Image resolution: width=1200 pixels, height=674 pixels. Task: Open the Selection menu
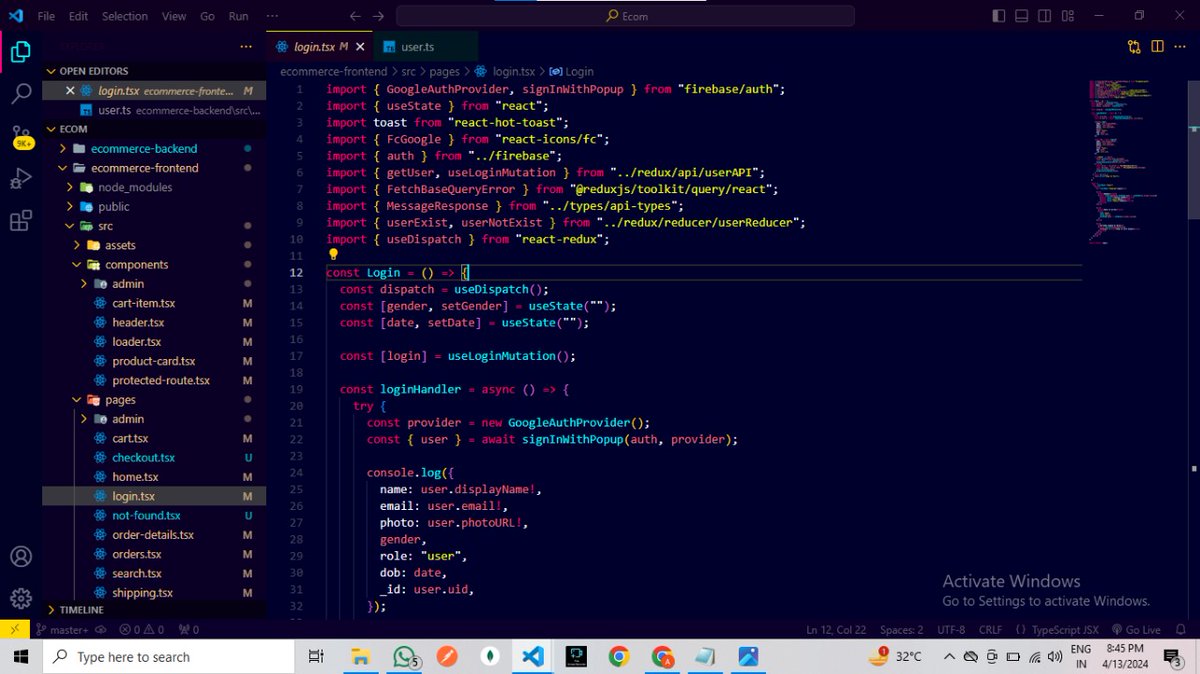[x=124, y=16]
